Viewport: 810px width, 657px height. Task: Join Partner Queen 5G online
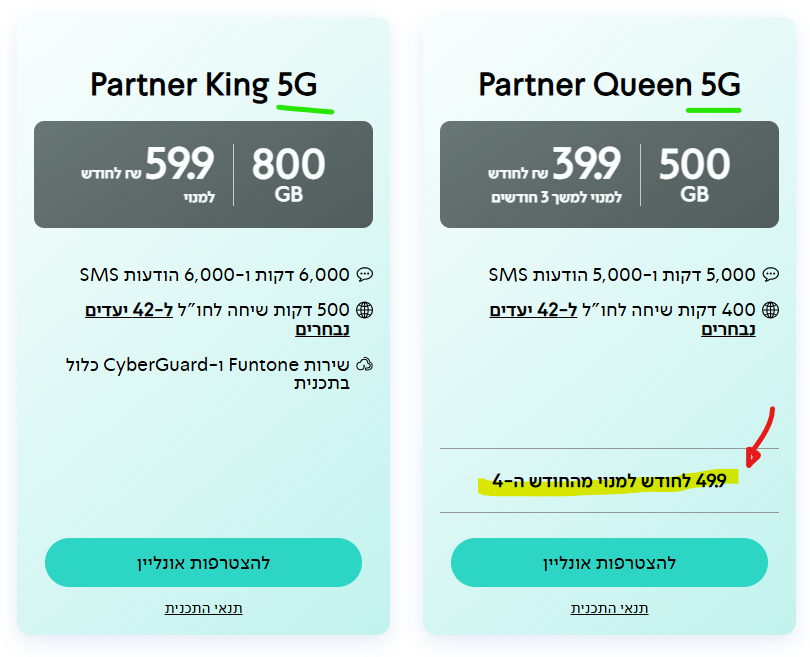609,562
